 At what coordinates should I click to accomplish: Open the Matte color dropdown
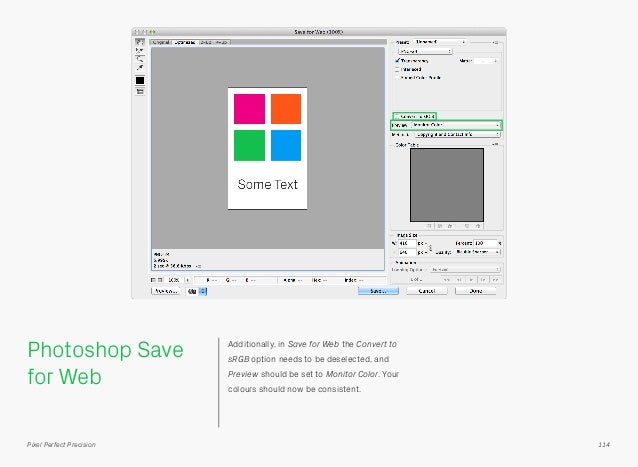(x=486, y=61)
